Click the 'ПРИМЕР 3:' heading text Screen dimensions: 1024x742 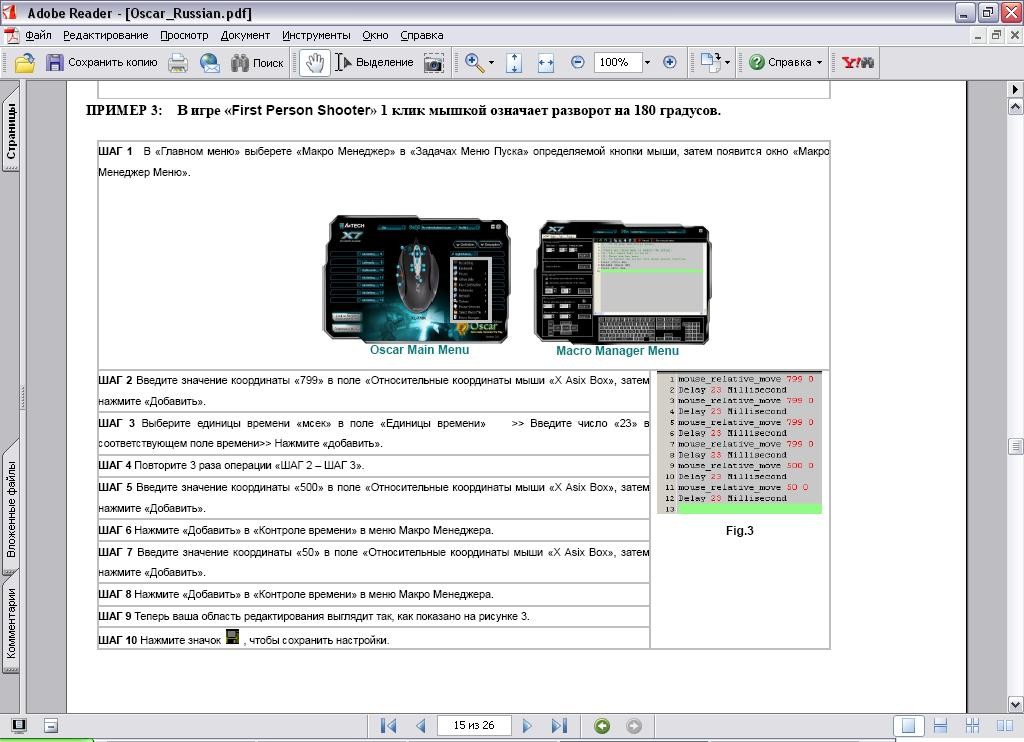pos(124,110)
